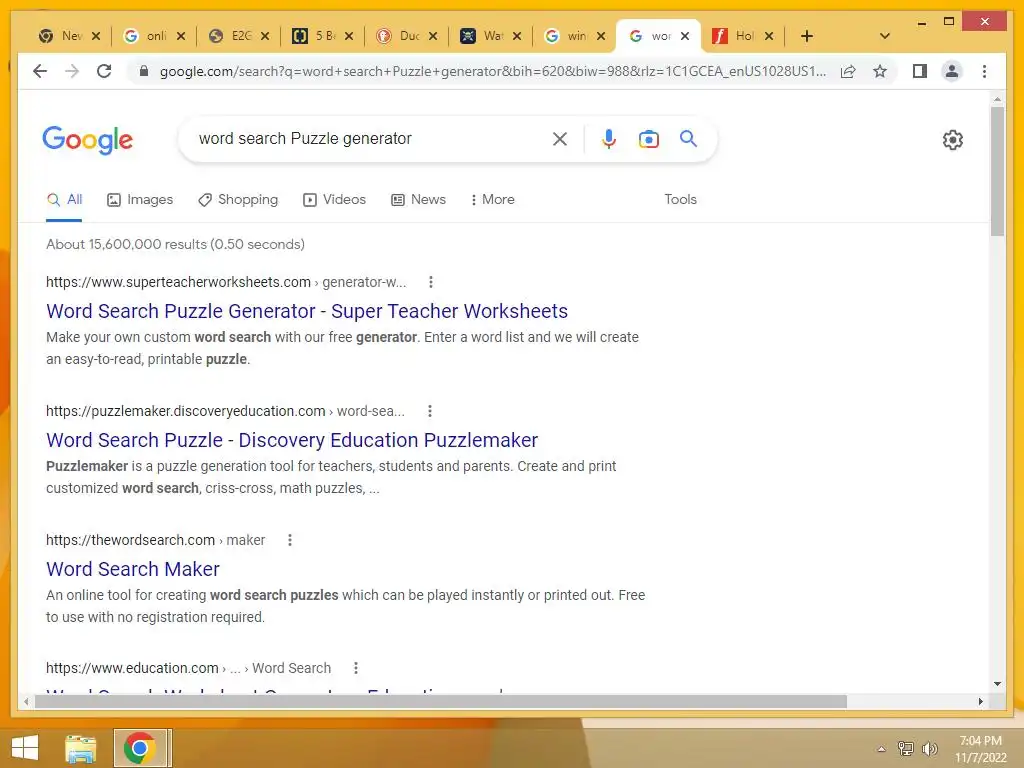Open options for the thewordsearch.com result
1024x768 pixels.
[290, 540]
